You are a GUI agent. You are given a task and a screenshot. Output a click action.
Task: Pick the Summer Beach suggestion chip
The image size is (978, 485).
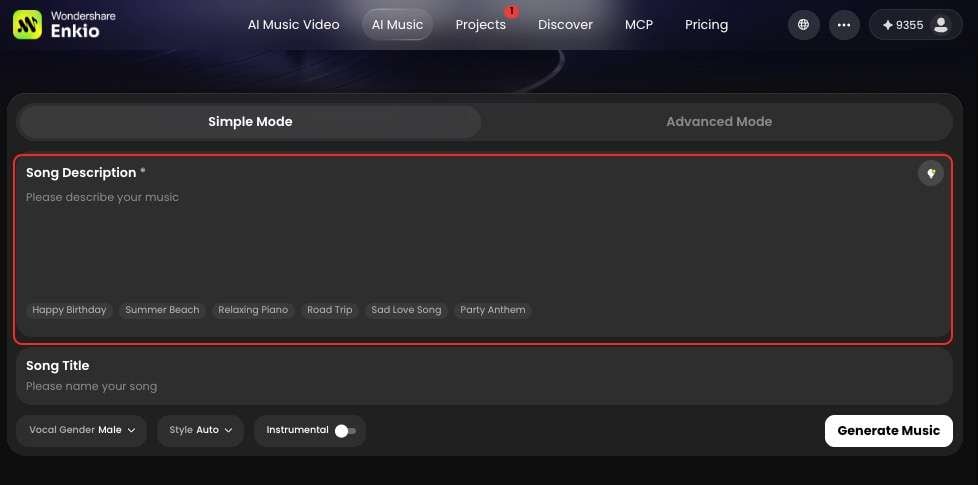pyautogui.click(x=162, y=310)
